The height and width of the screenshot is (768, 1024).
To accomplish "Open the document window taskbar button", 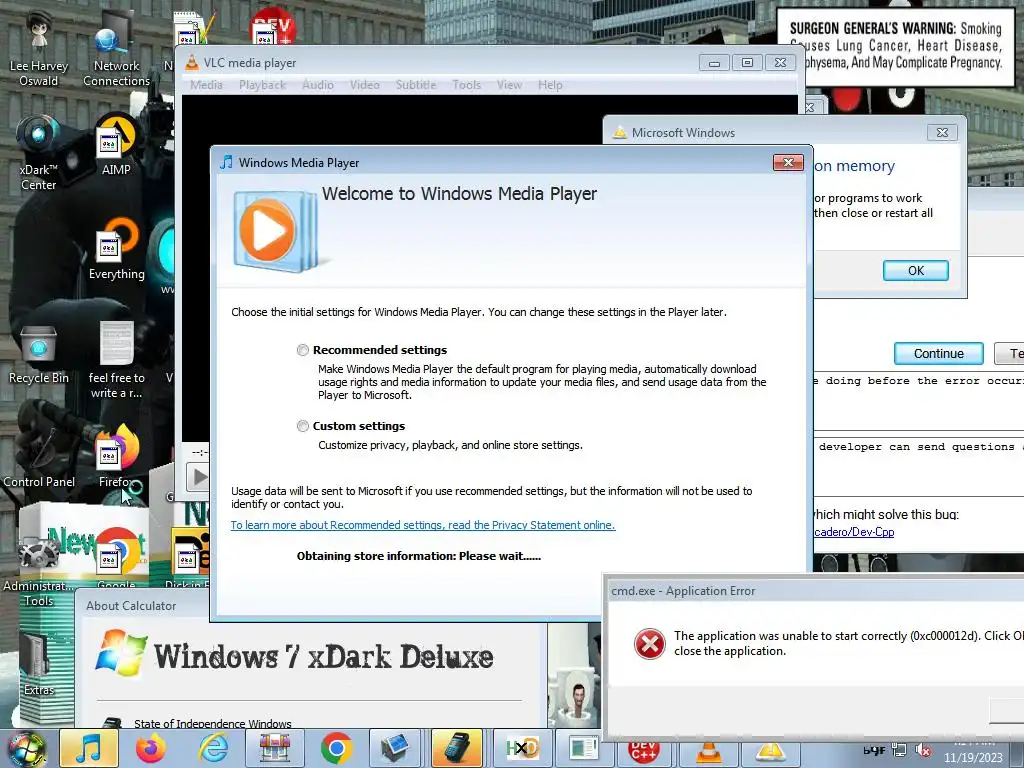I will click(584, 748).
